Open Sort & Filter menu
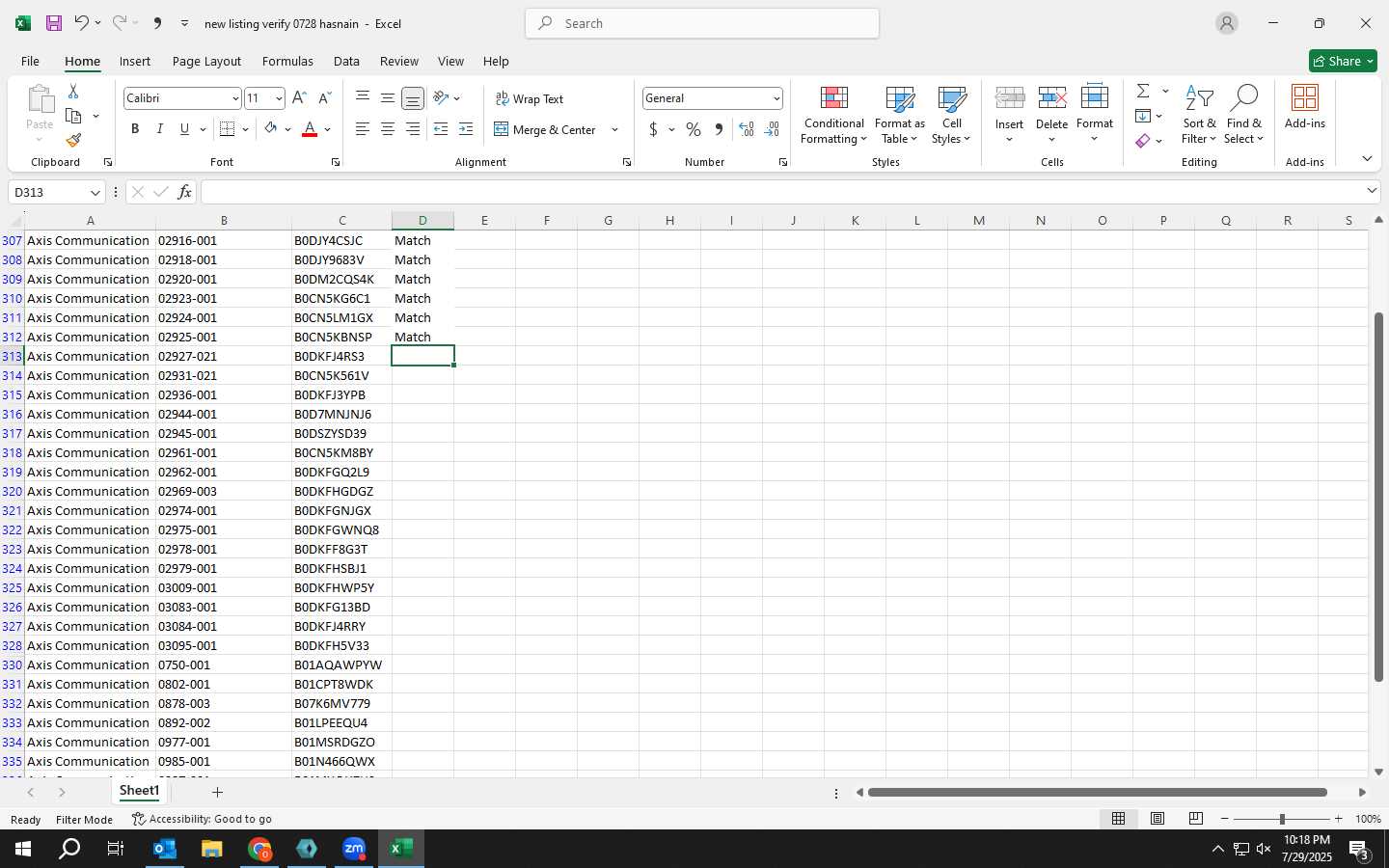Screen dimensions: 1389x868 pos(1199,115)
